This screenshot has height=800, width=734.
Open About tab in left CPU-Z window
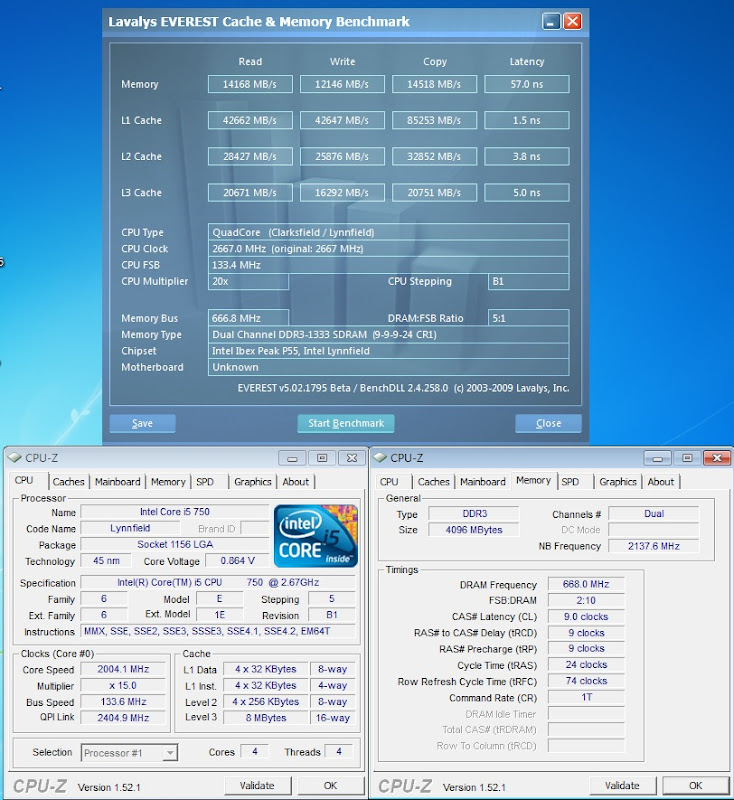[x=296, y=482]
